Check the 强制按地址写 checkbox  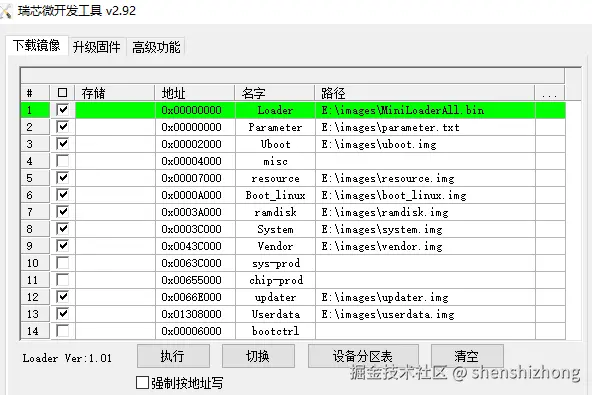click(142, 383)
